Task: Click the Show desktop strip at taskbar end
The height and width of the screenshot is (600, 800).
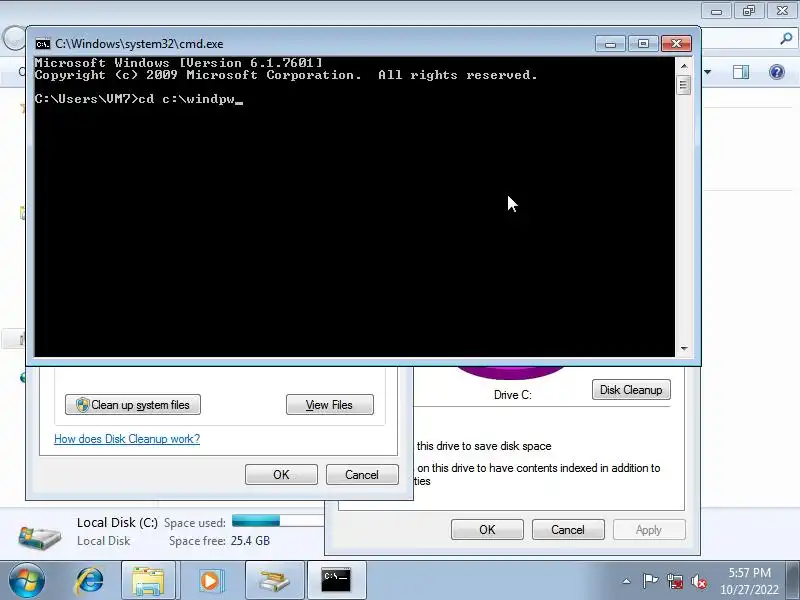Action: [793, 581]
